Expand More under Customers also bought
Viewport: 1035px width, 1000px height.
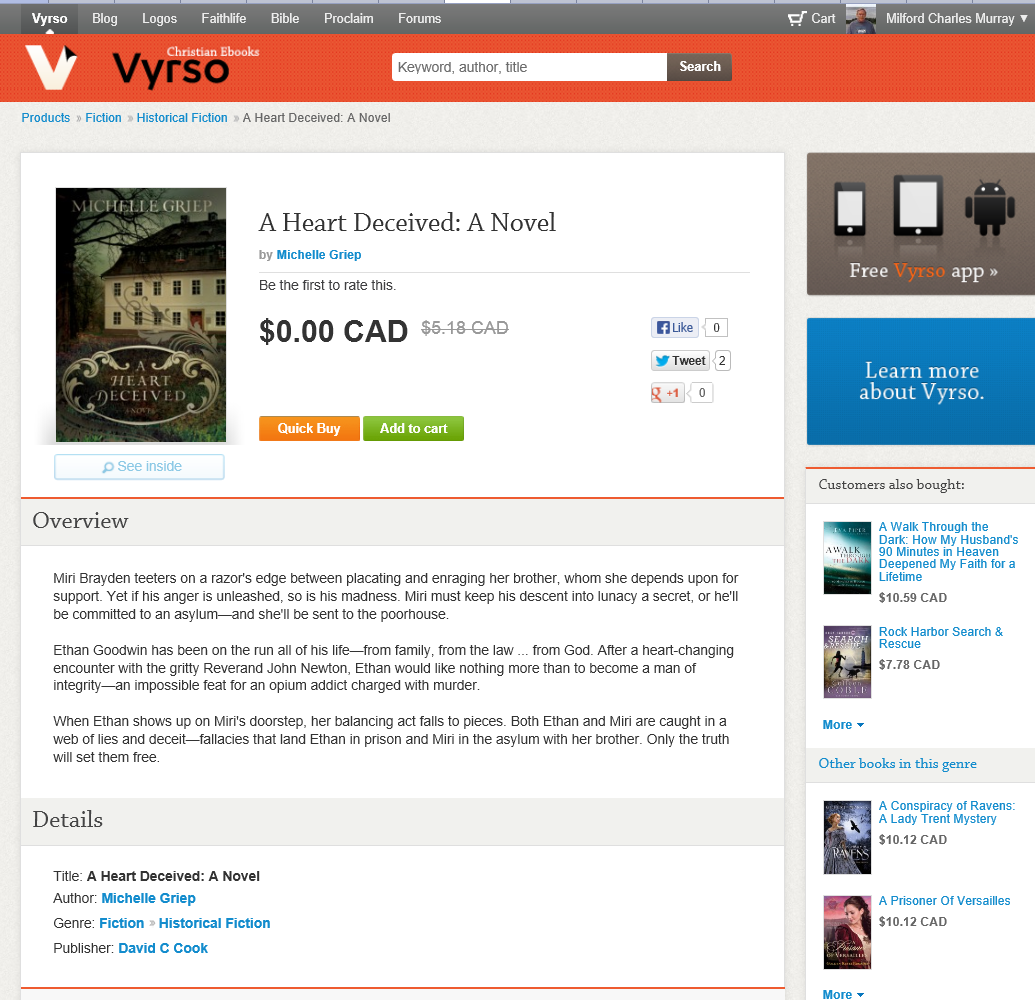(843, 725)
